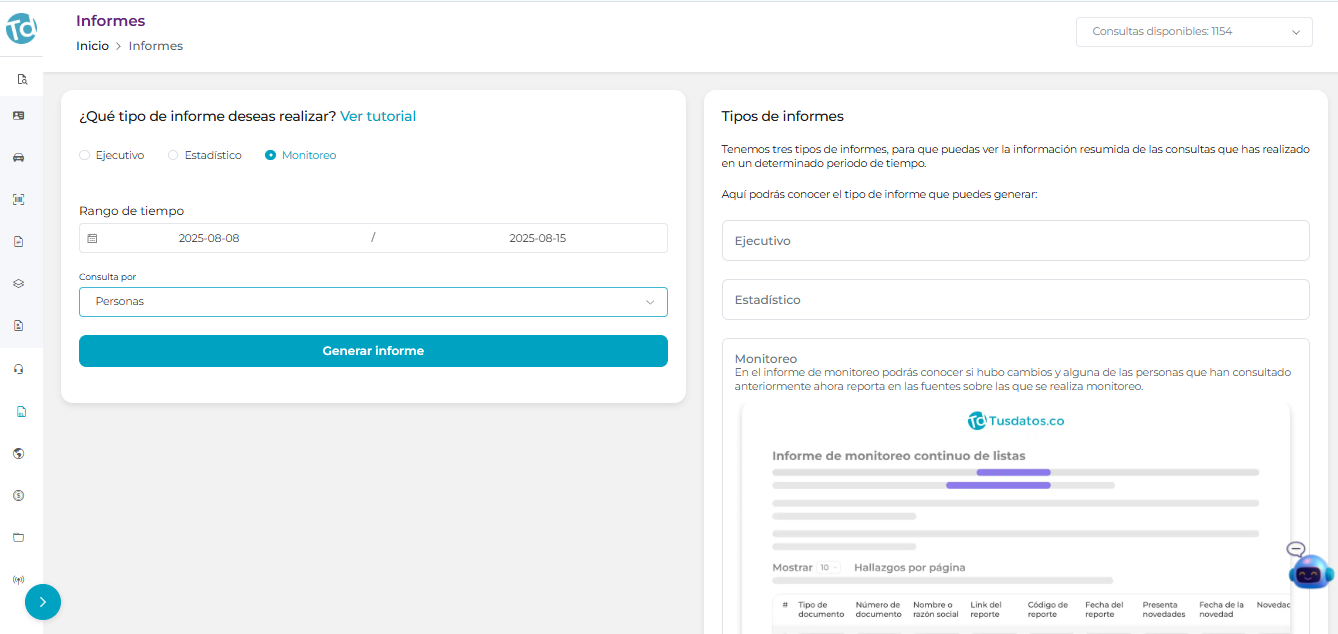Image resolution: width=1338 pixels, height=634 pixels.
Task: Click the Generar informe button
Action: click(x=373, y=351)
